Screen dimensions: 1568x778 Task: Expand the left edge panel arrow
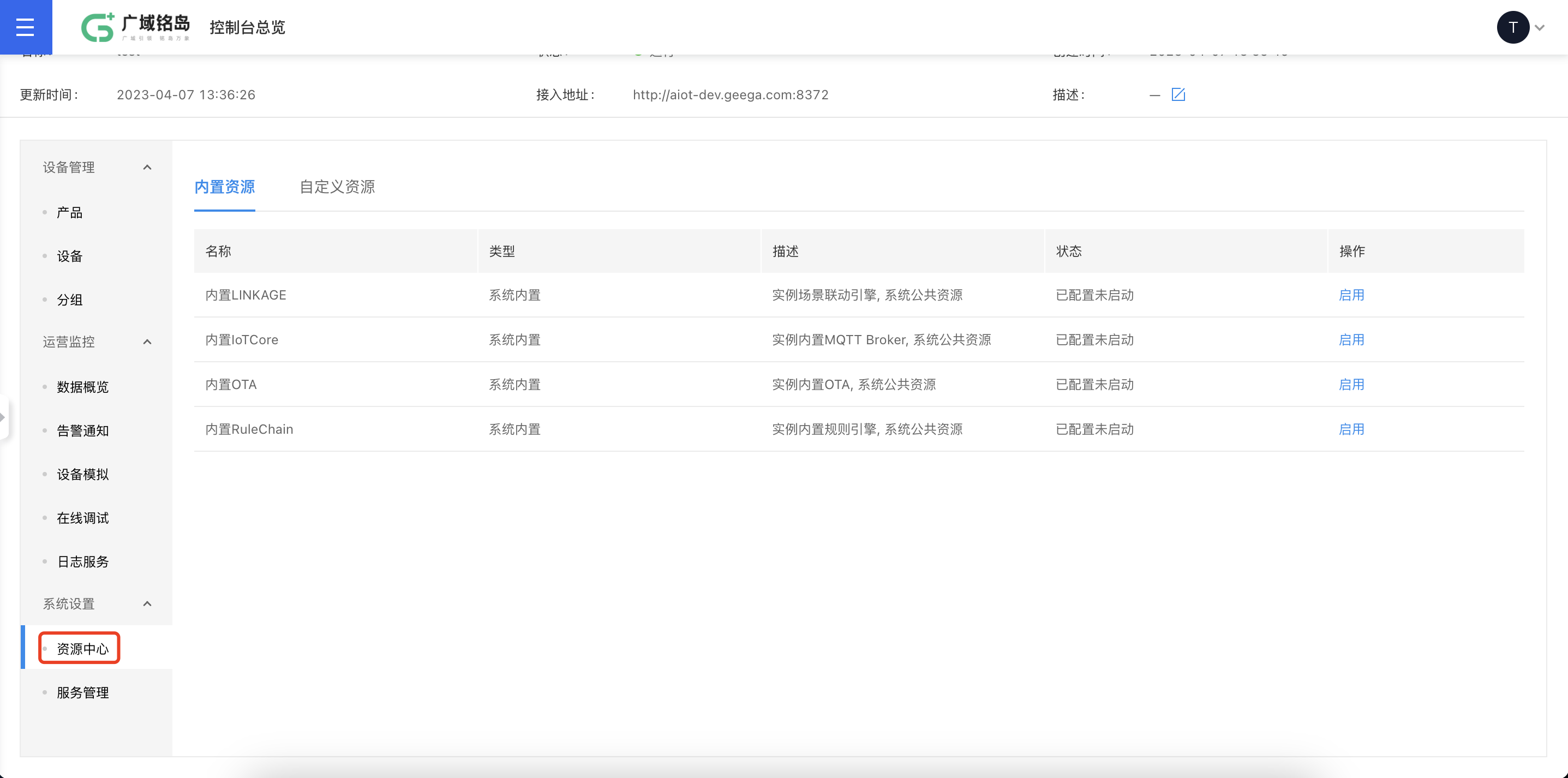(3, 417)
